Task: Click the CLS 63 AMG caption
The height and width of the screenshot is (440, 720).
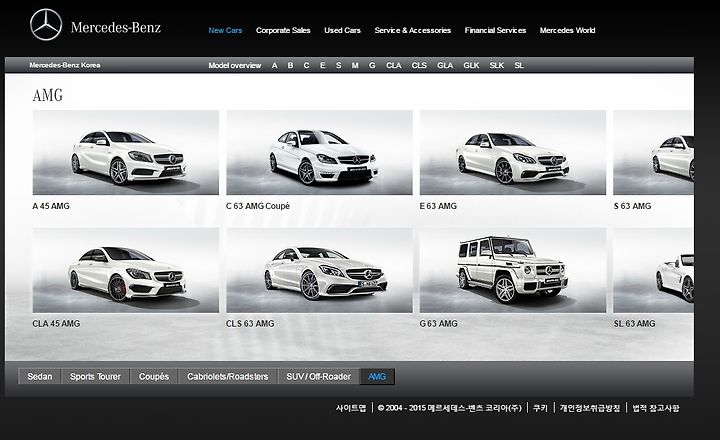Action: [x=250, y=324]
